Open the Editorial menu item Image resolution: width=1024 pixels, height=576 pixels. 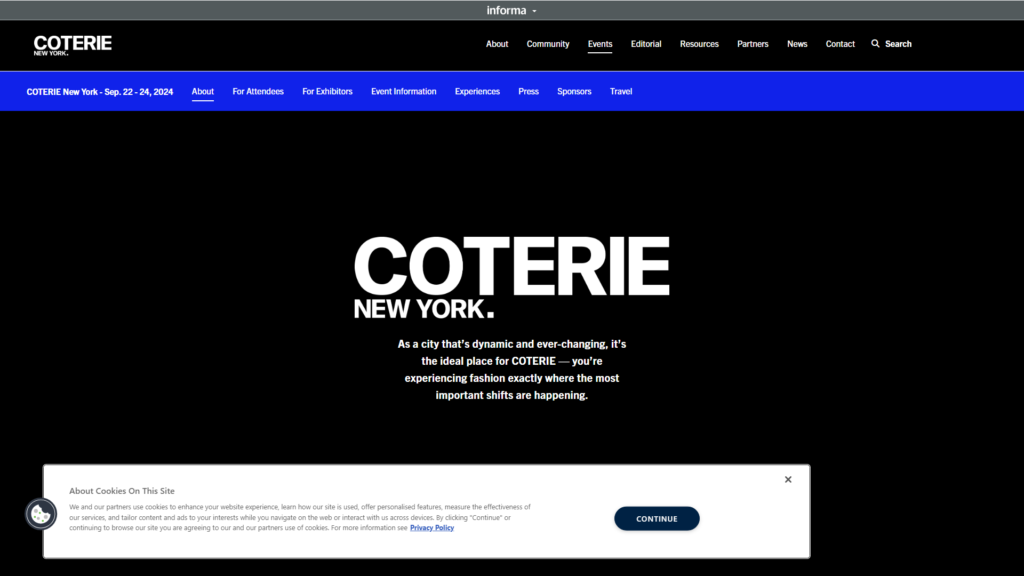[646, 44]
